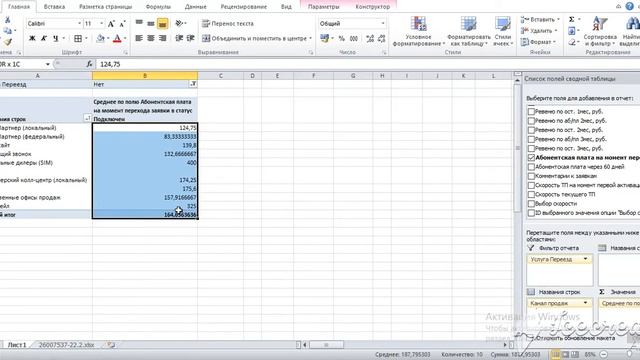Image resolution: width=640 pixels, height=360 pixels.
Task: Open the Общий number format dropdown
Action: [383, 23]
